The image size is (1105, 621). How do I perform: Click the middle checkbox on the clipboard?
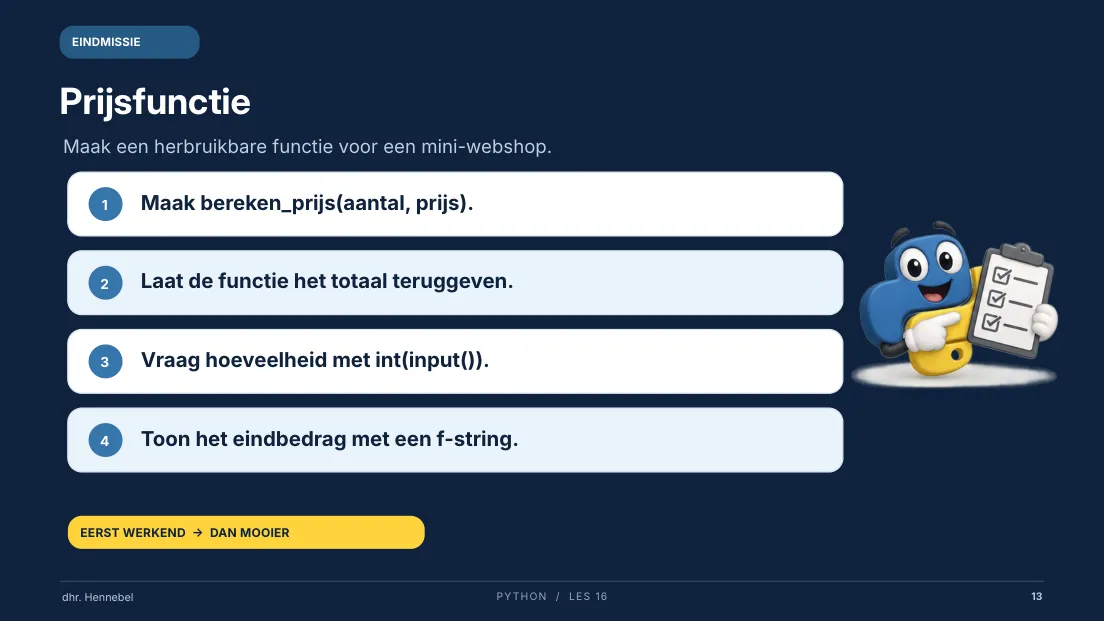[996, 299]
